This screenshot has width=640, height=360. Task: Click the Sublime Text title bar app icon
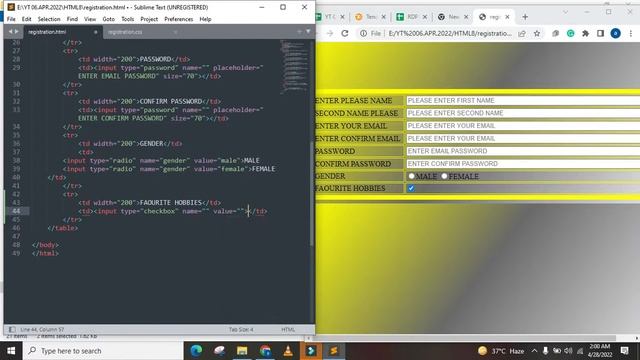click(x=11, y=7)
